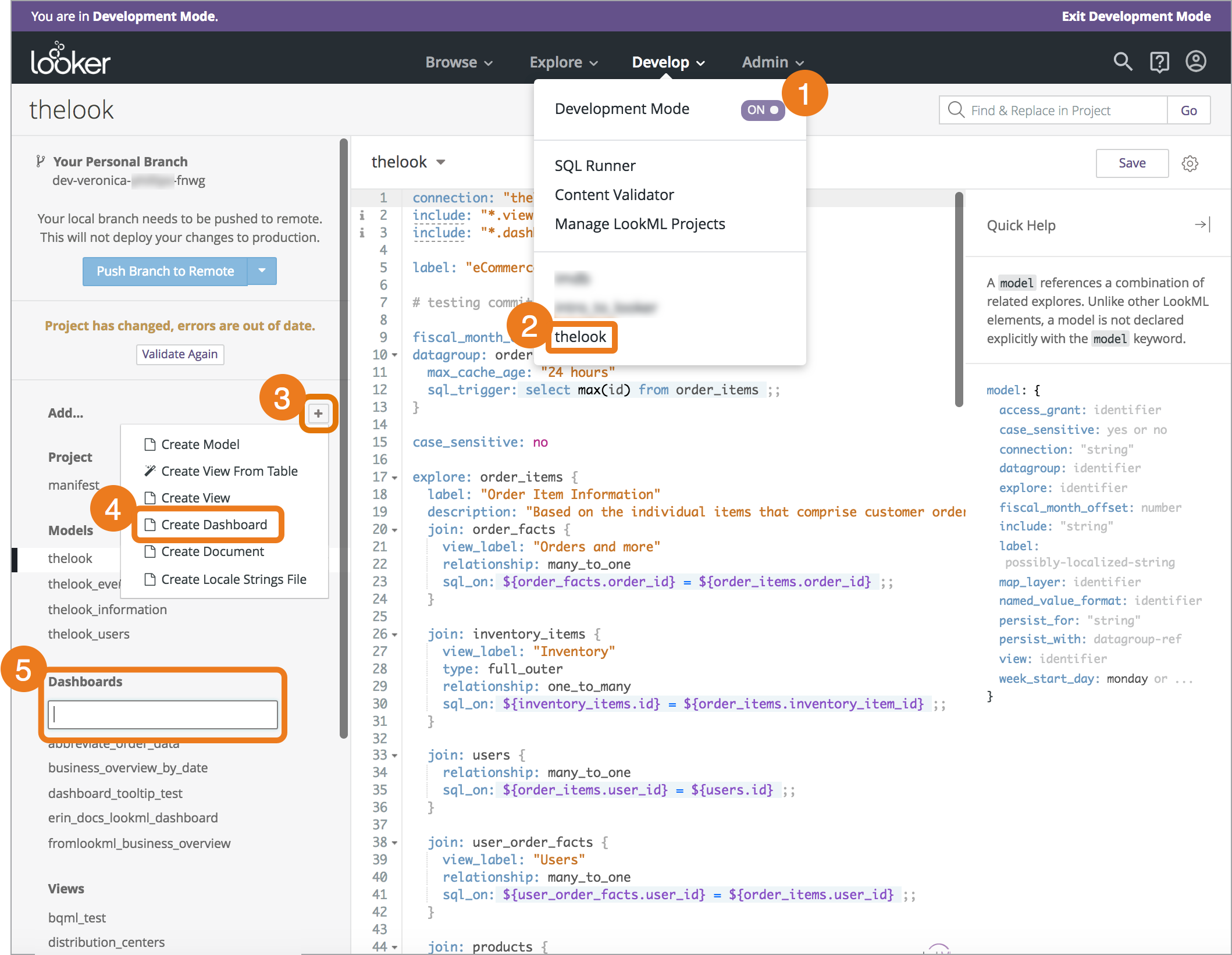Click the Looker logo
Screen dimensions: 1232x955
coord(70,58)
